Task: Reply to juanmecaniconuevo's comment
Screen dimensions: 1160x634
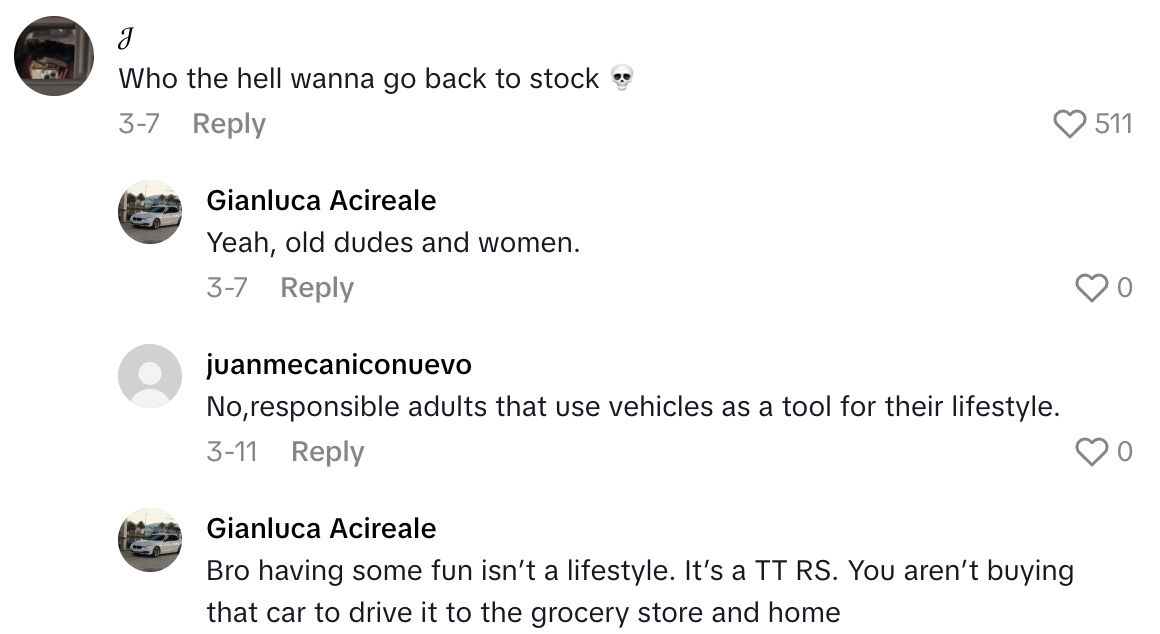Action: [x=327, y=452]
